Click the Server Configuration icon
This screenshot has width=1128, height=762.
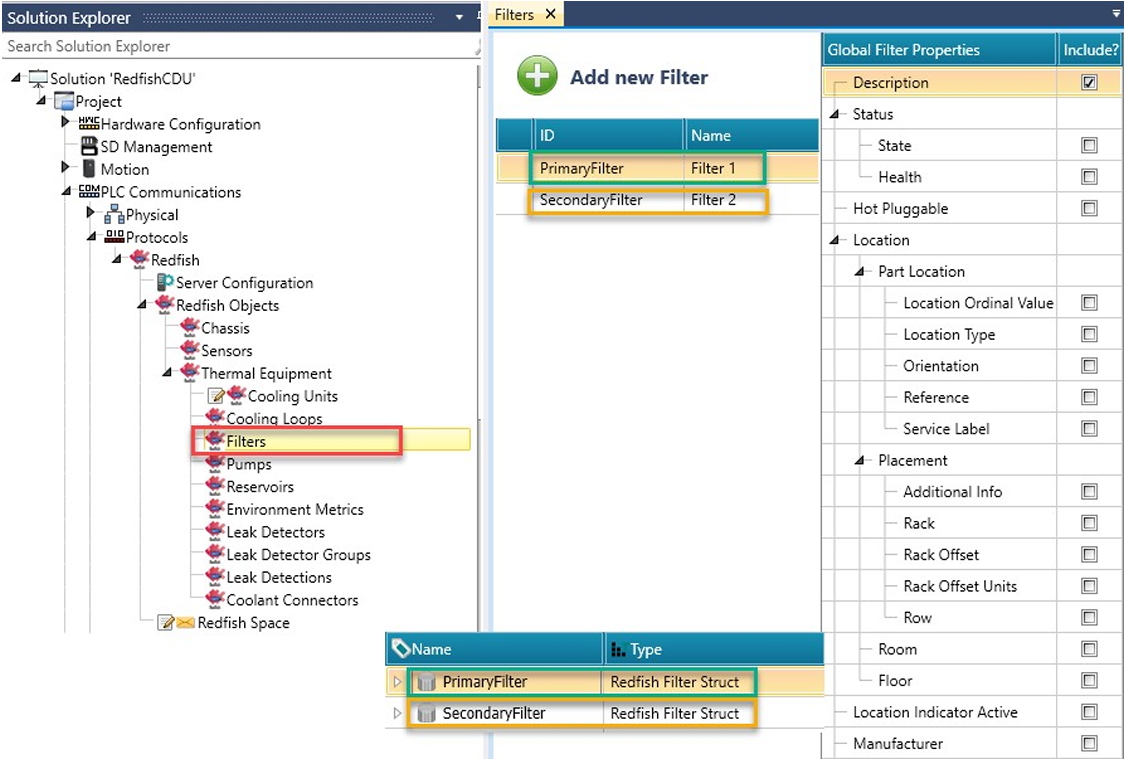pos(165,283)
